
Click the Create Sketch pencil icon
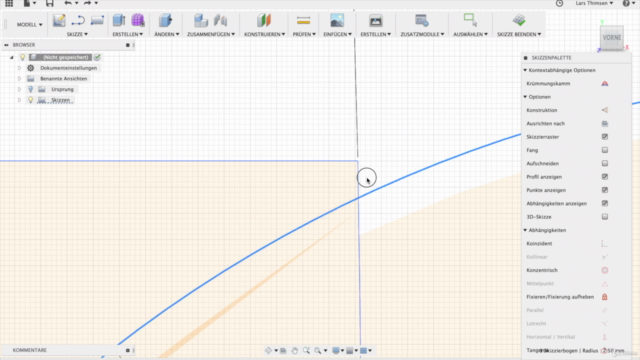click(x=59, y=20)
